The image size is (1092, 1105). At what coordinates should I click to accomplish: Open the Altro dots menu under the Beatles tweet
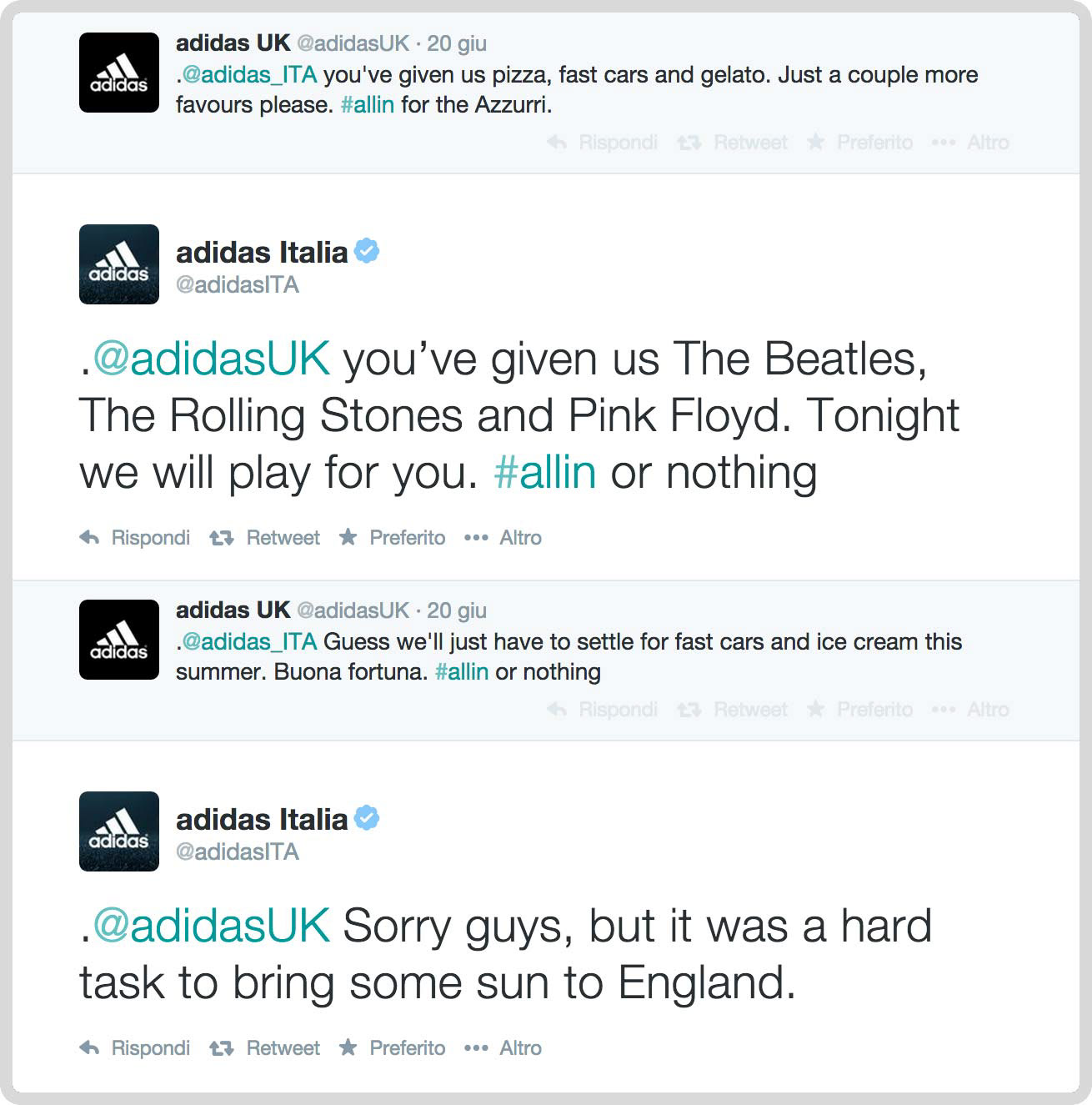coord(476,538)
